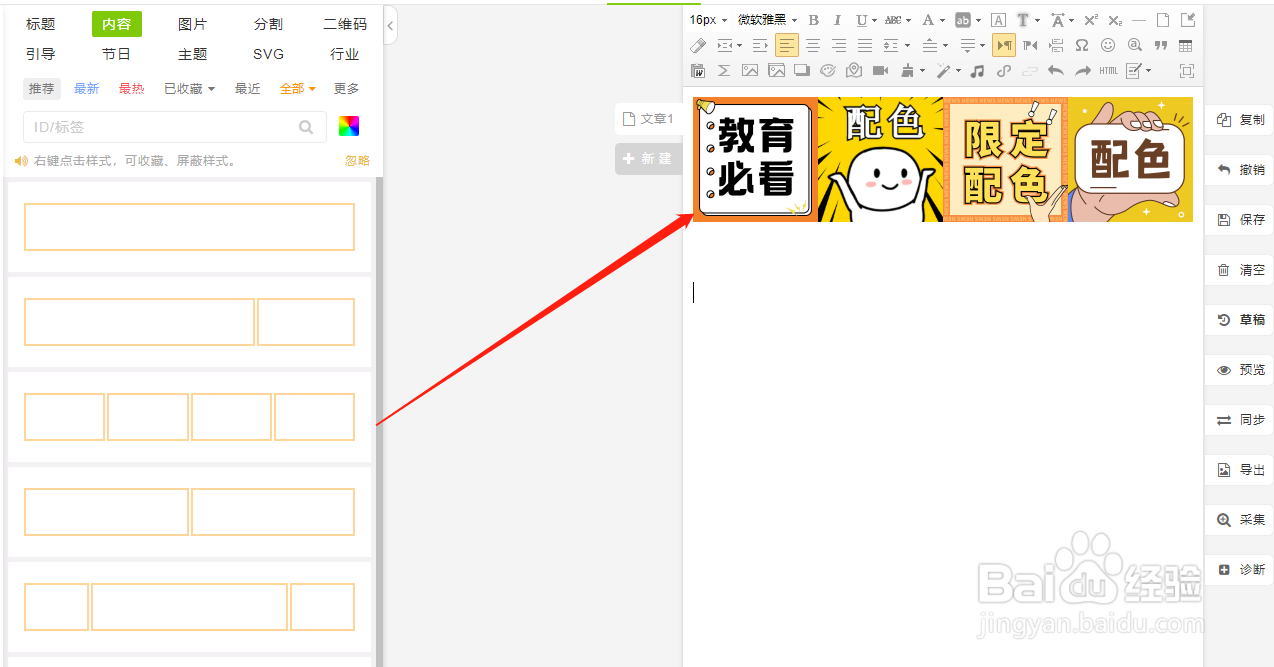Click the insert music note icon
This screenshot has width=1274, height=667.
click(977, 70)
